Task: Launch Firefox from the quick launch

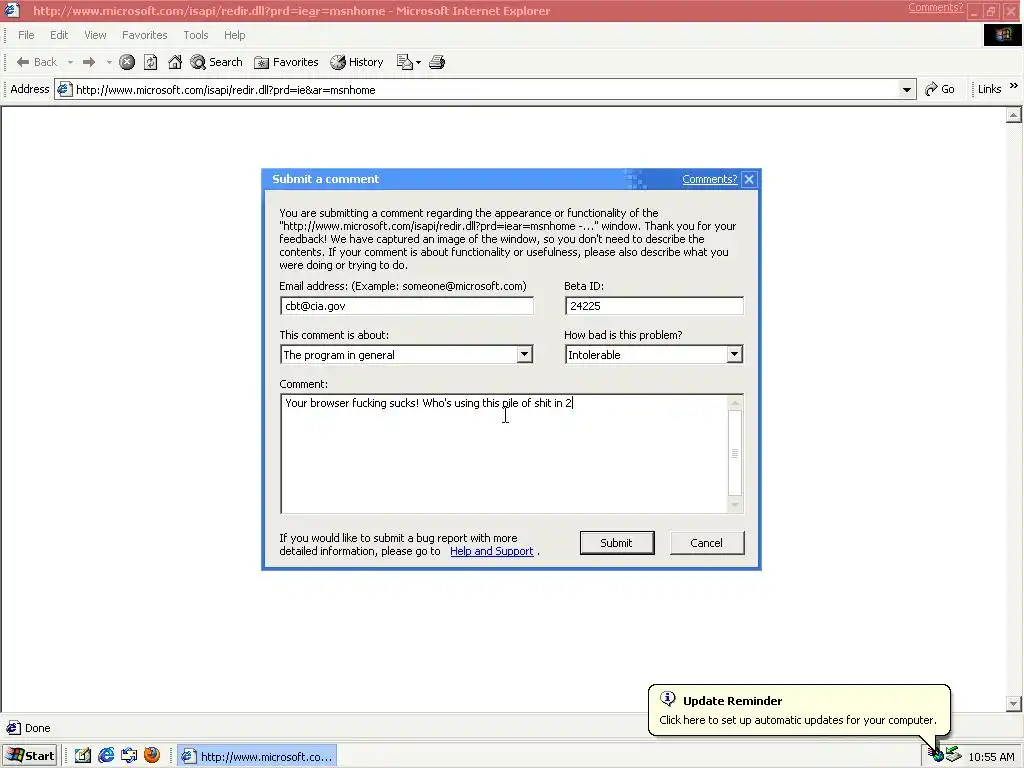Action: point(152,756)
